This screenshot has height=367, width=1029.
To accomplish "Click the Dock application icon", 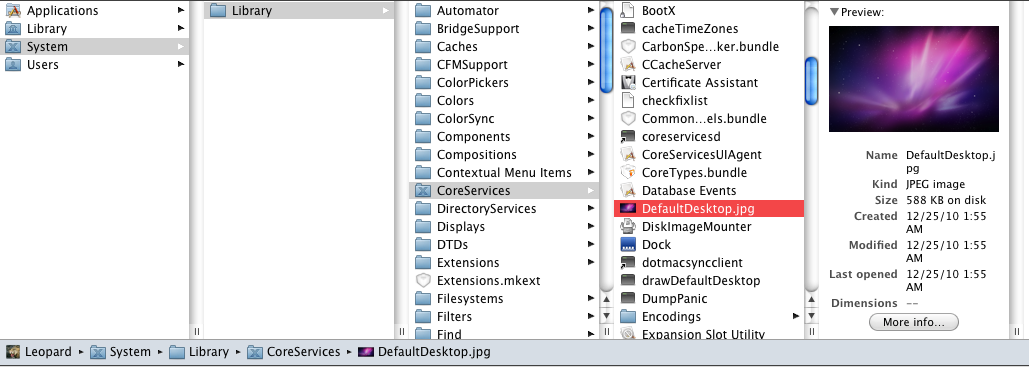I will click(628, 244).
